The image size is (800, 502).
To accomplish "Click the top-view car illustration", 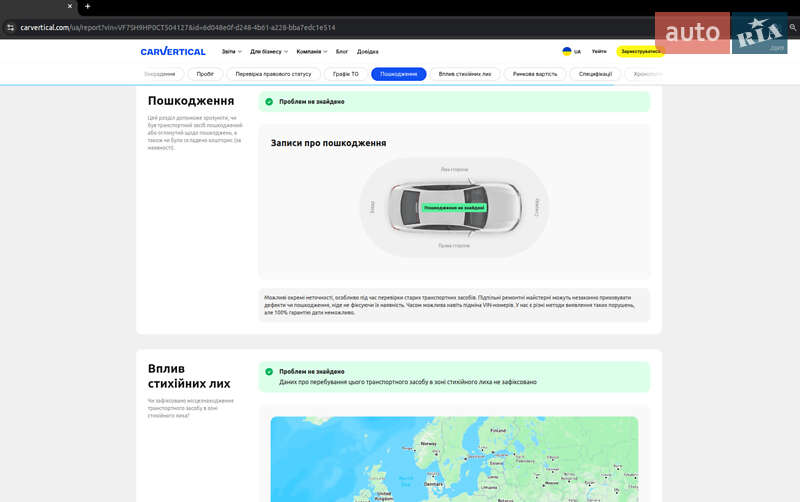I will 454,207.
